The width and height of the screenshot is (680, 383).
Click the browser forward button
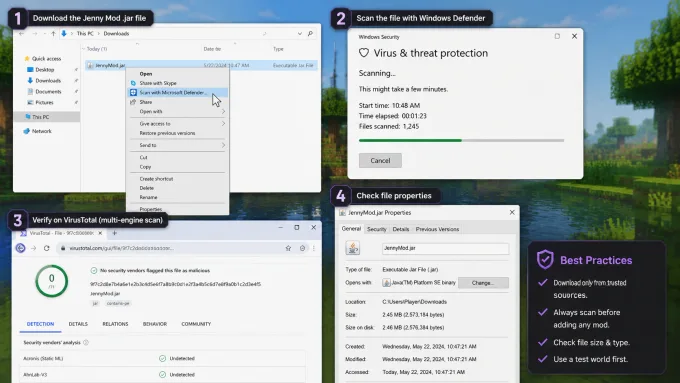pyautogui.click(x=33, y=248)
